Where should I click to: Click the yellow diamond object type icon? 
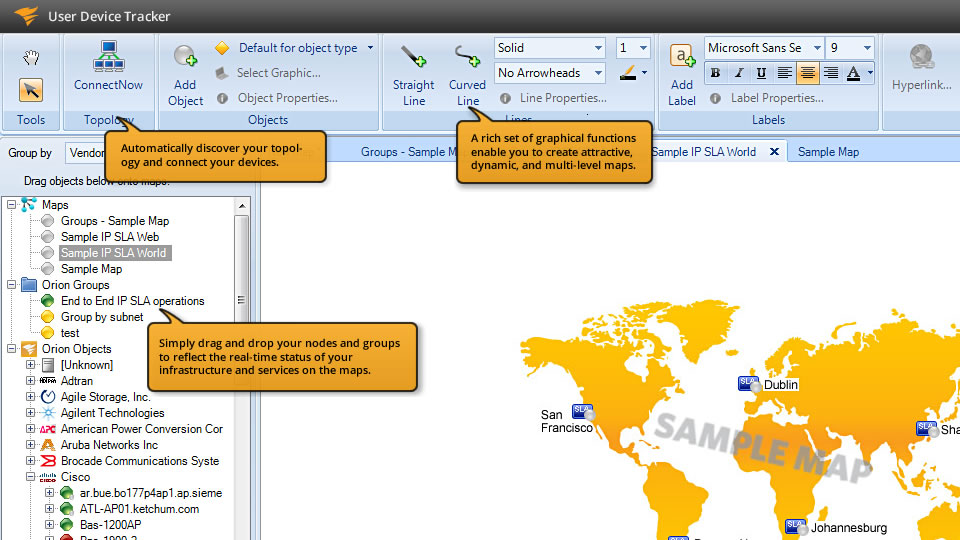coord(222,48)
